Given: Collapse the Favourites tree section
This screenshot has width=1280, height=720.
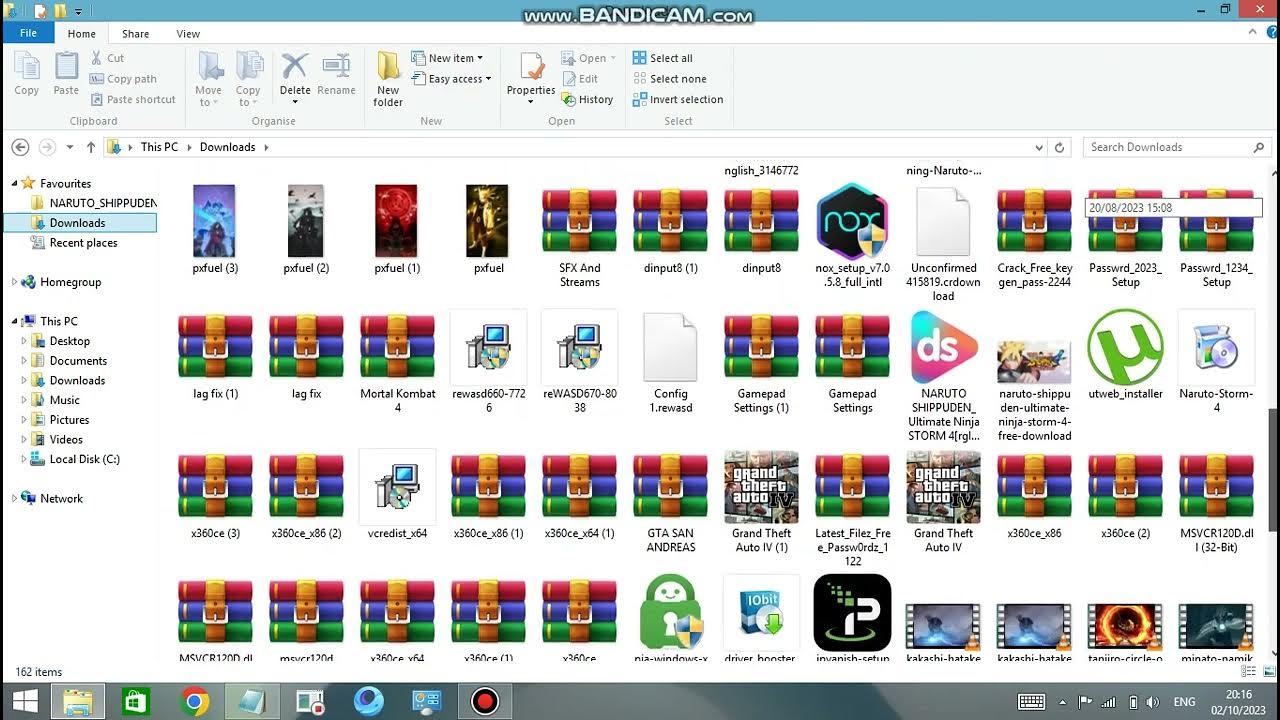Looking at the screenshot, I should 15,183.
